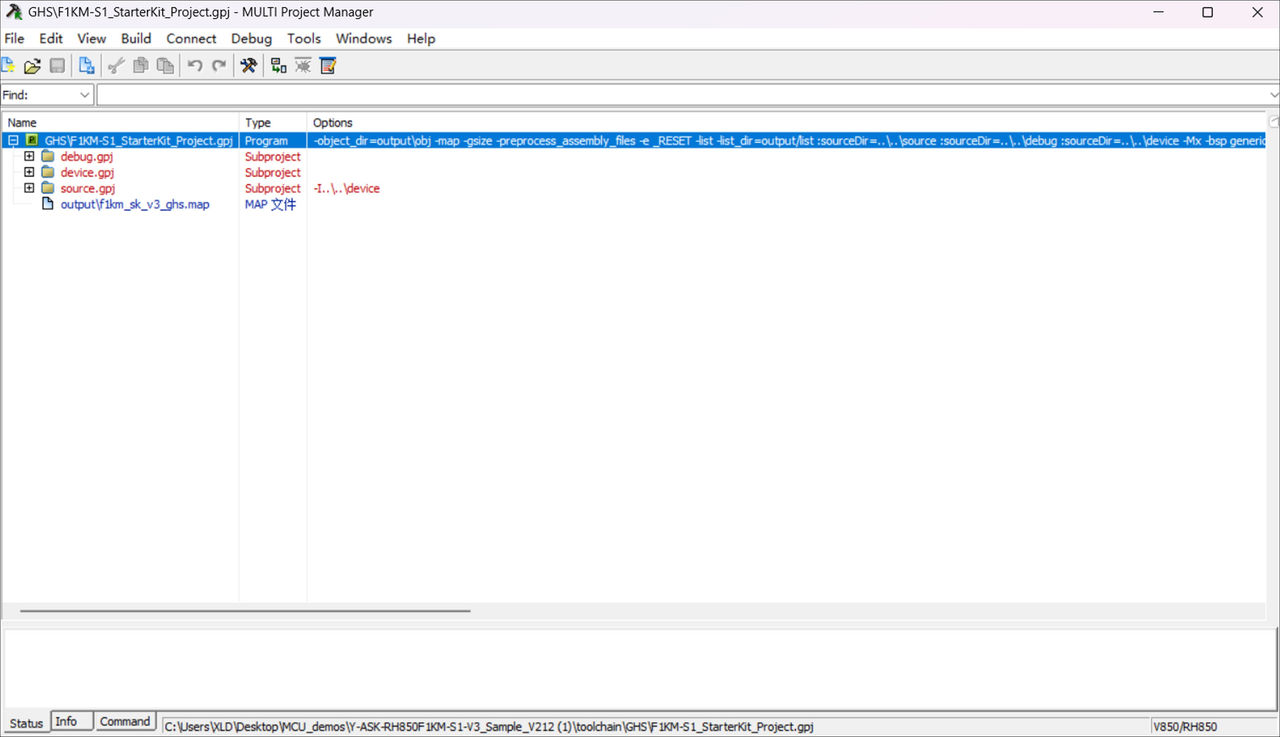Viewport: 1280px width, 737px height.
Task: Click the New Project toolbar icon
Action: point(7,66)
